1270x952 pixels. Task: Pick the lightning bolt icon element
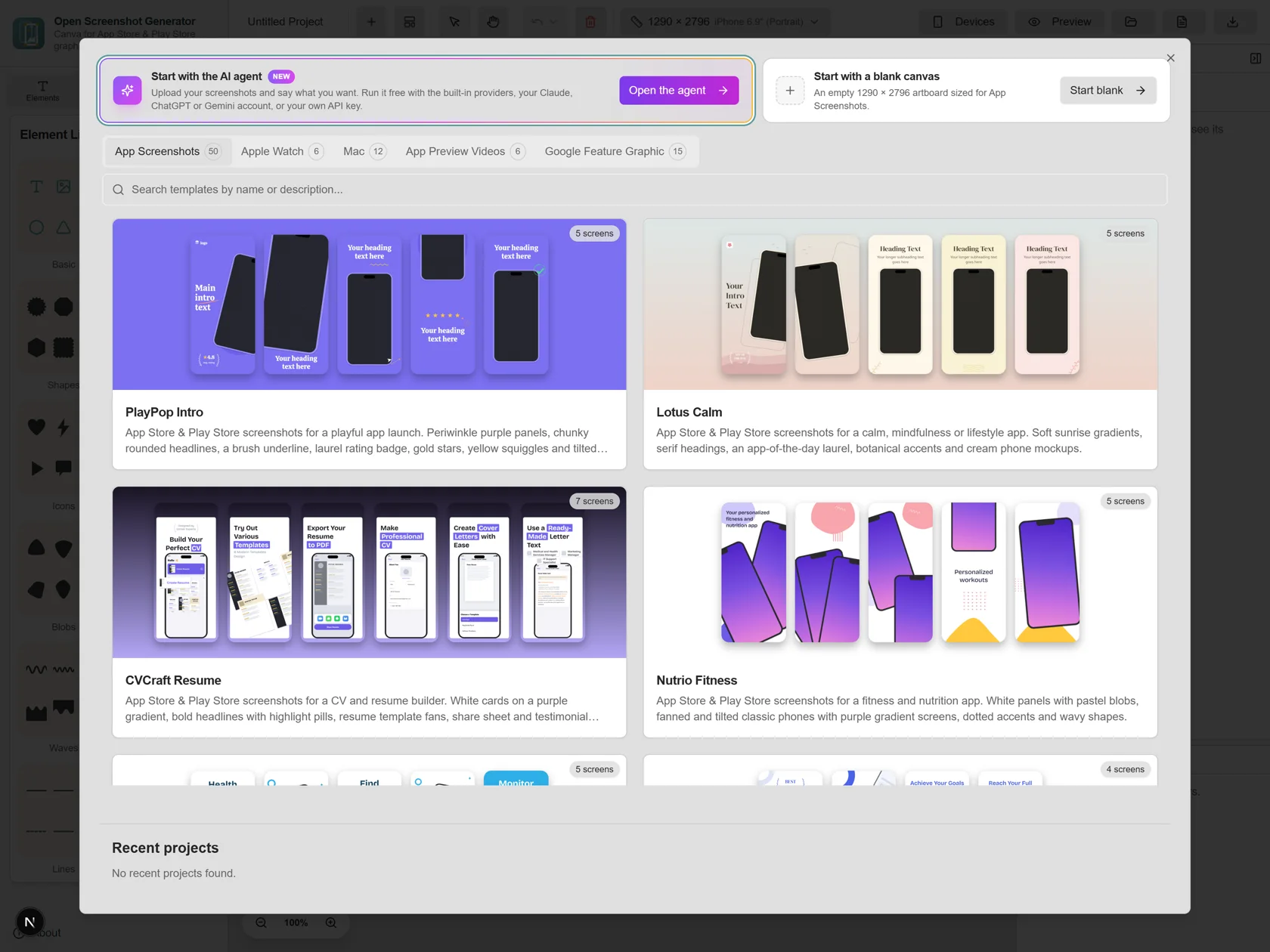point(63,427)
